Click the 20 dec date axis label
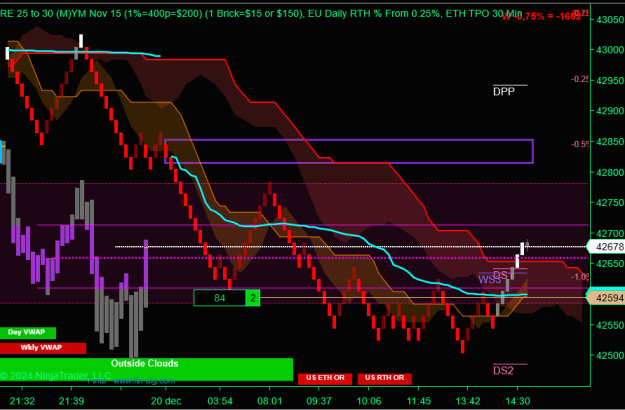625x410 pixels. 166,401
